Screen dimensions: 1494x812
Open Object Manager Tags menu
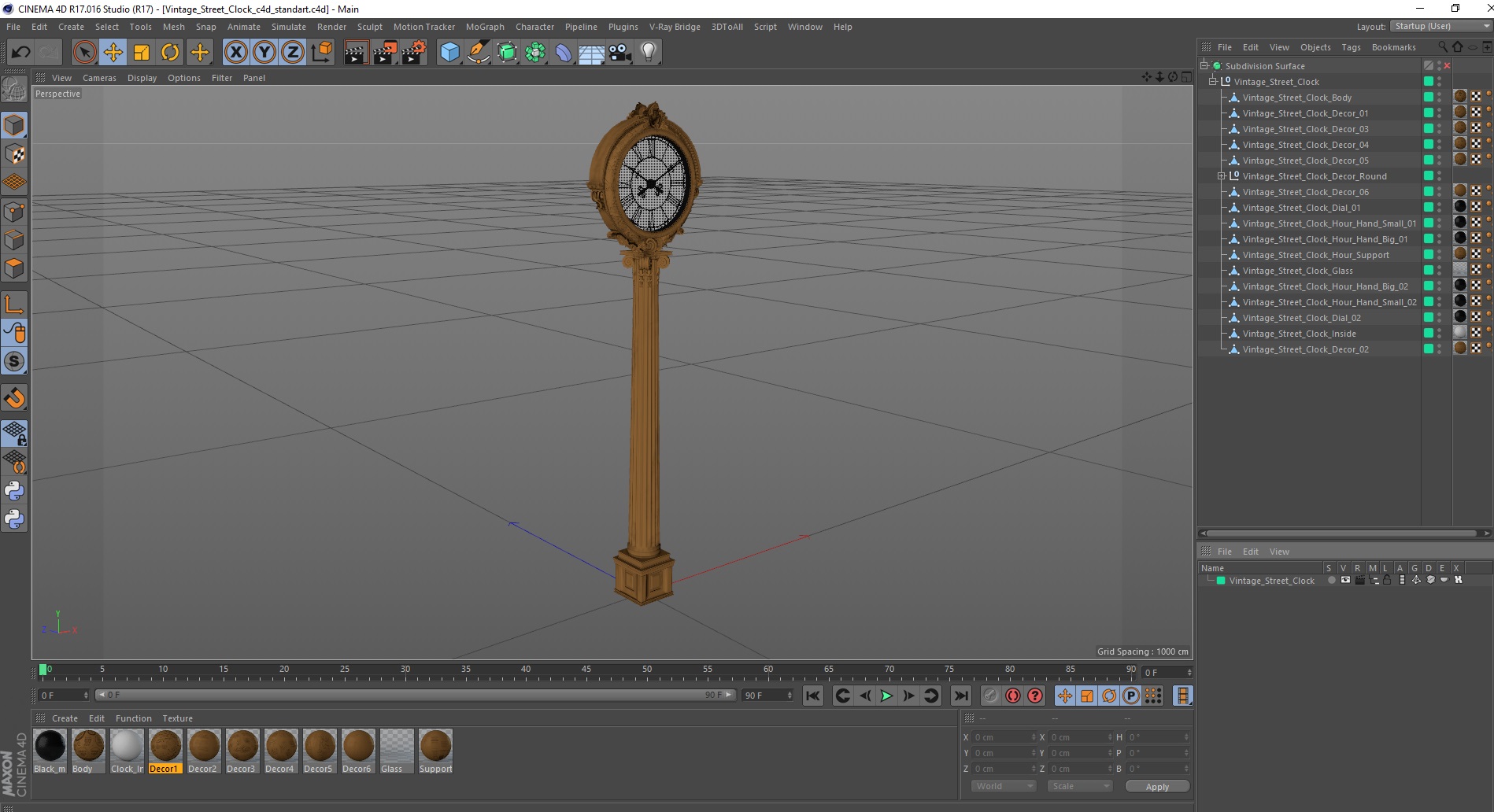click(x=1351, y=47)
